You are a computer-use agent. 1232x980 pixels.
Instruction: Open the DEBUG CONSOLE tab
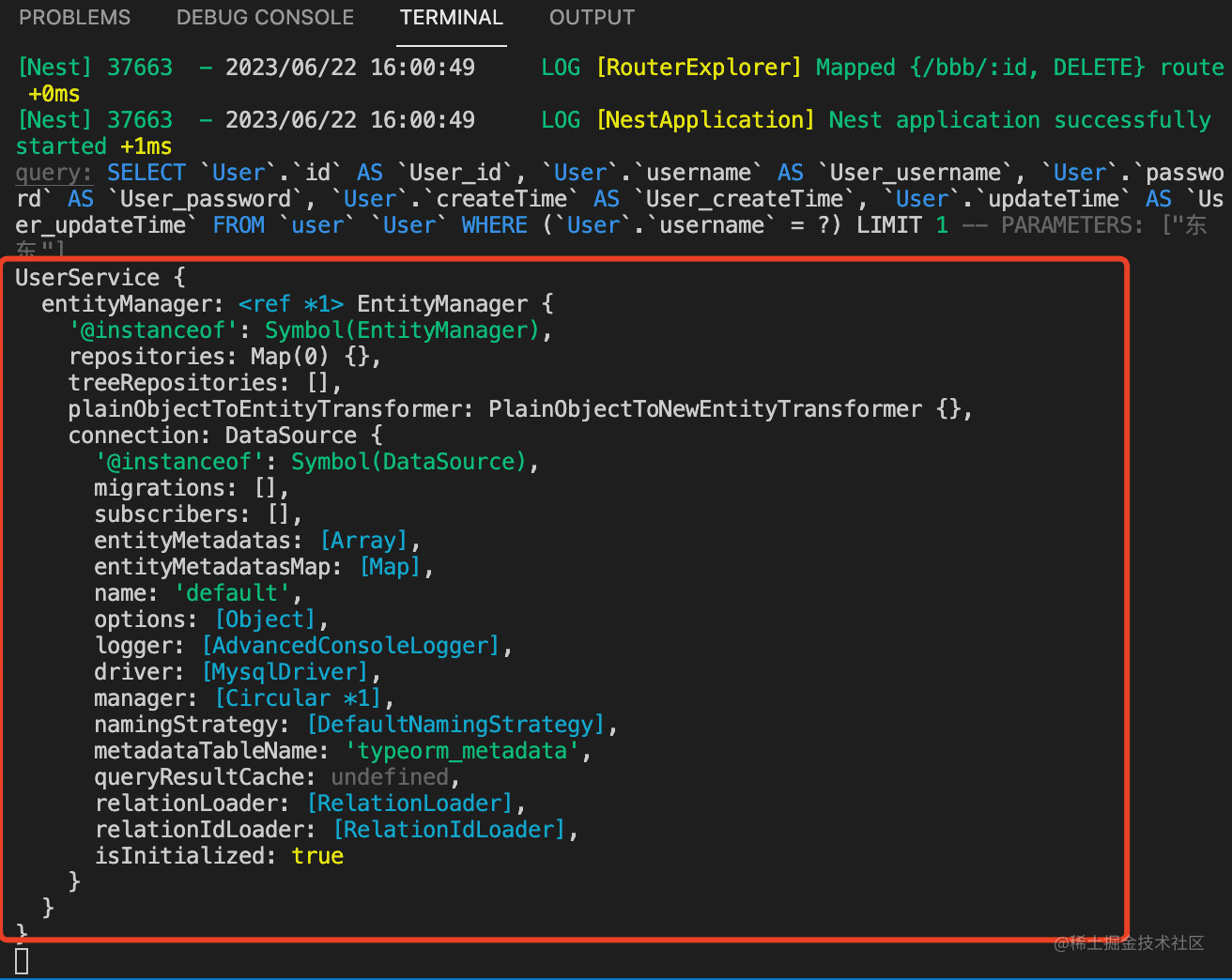(265, 18)
